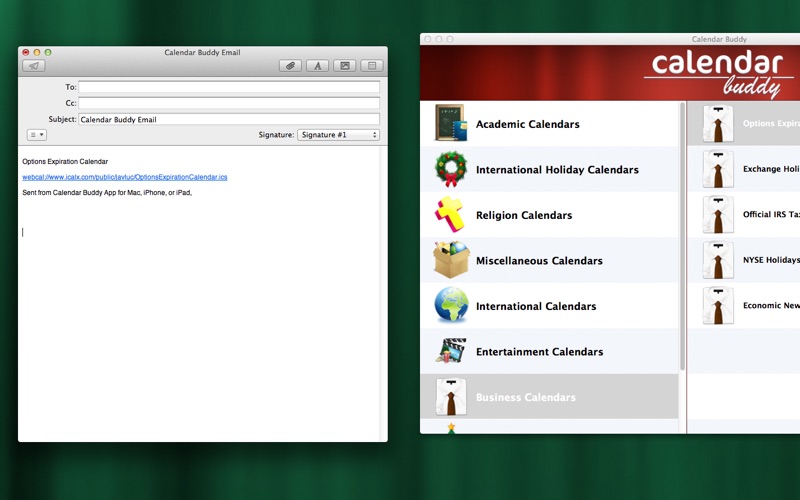Click the holiday wreath icon

coord(451,169)
